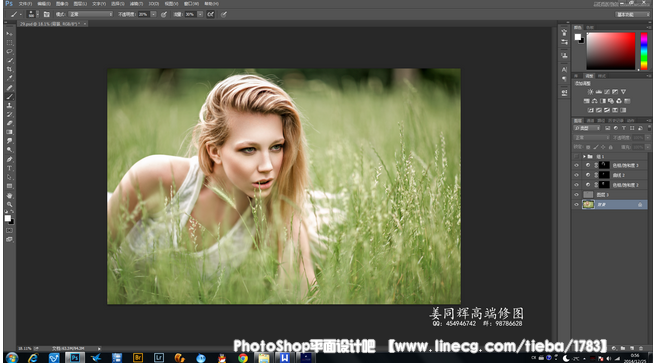Add a Brightness/Contrast adjustment layer

coord(590,92)
